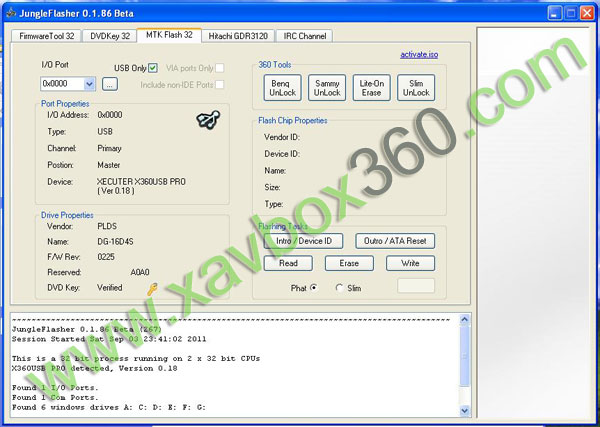Select the Phat radio button
Image resolution: width=600 pixels, height=427 pixels.
(313, 287)
